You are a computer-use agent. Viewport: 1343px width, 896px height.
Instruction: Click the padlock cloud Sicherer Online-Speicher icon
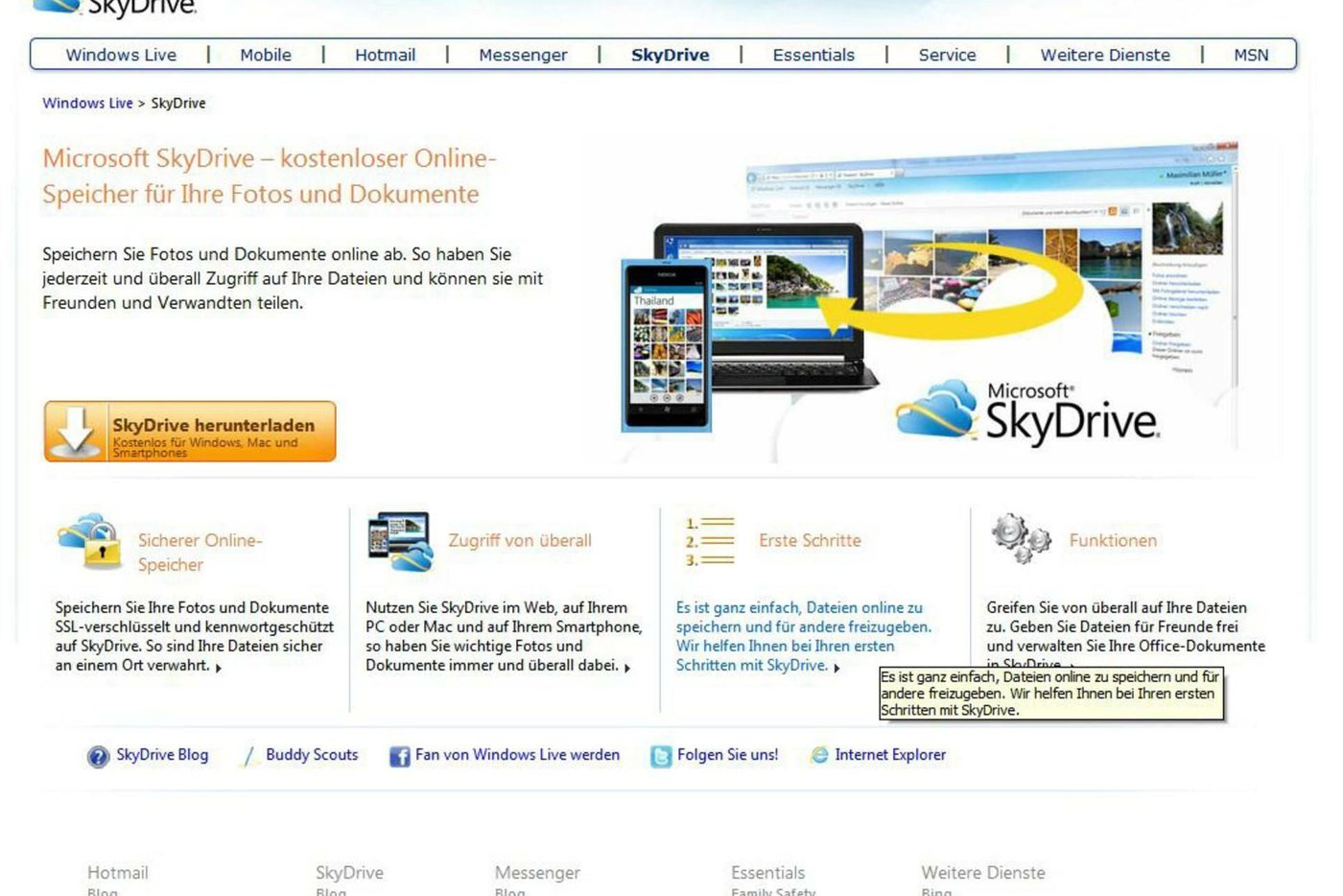(x=89, y=541)
